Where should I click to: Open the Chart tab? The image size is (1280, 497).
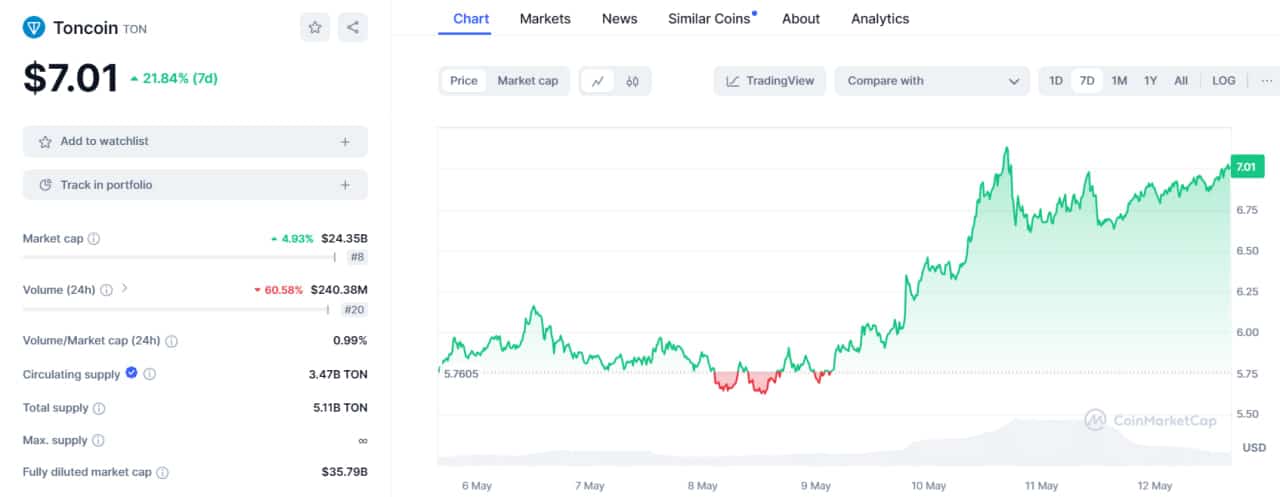click(471, 19)
